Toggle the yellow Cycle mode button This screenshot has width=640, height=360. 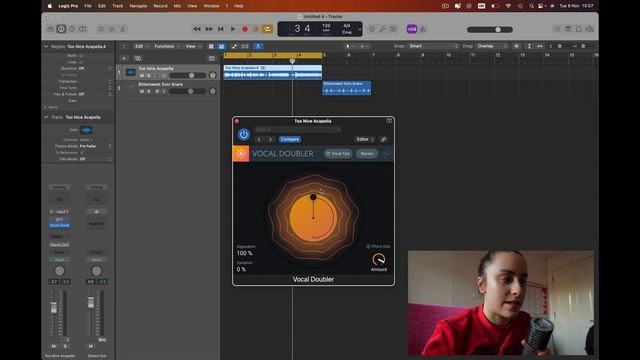pos(267,29)
